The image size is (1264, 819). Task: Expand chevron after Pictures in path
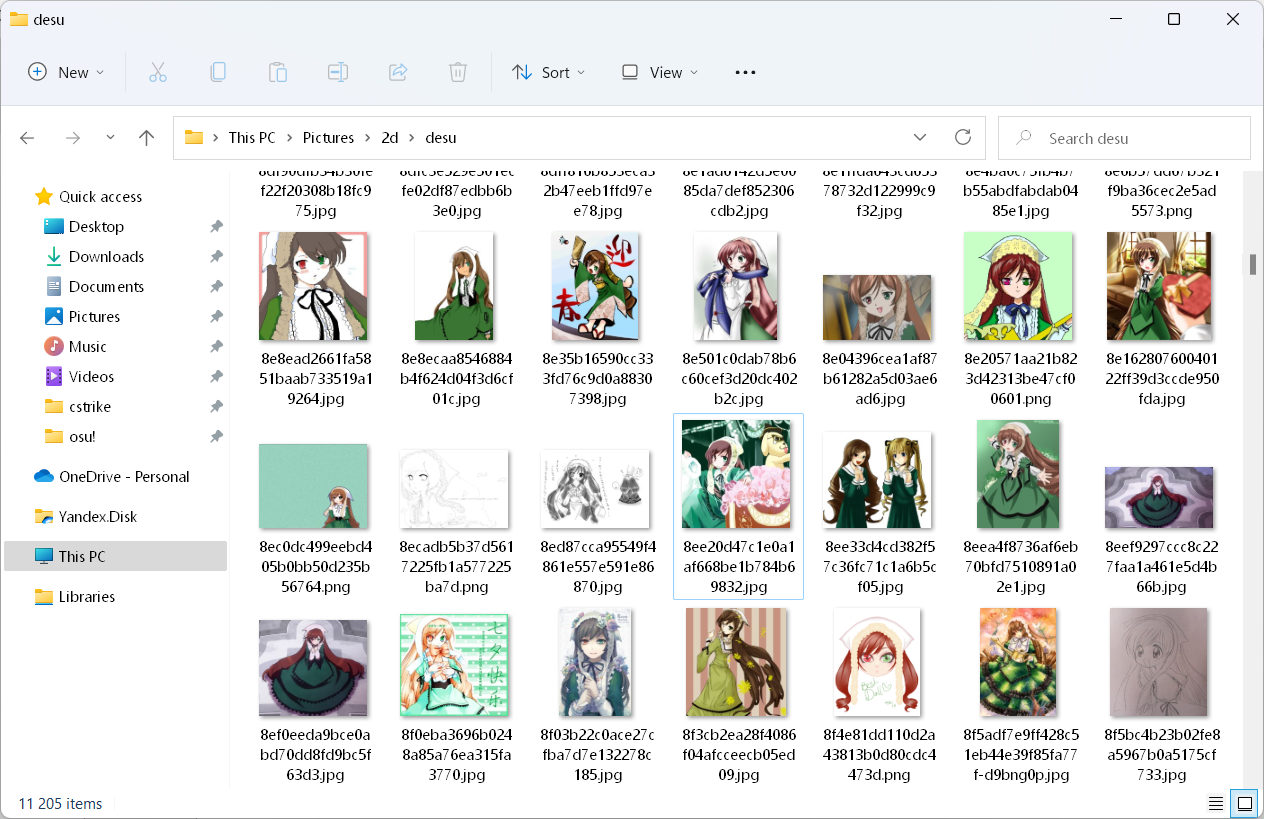(368, 138)
